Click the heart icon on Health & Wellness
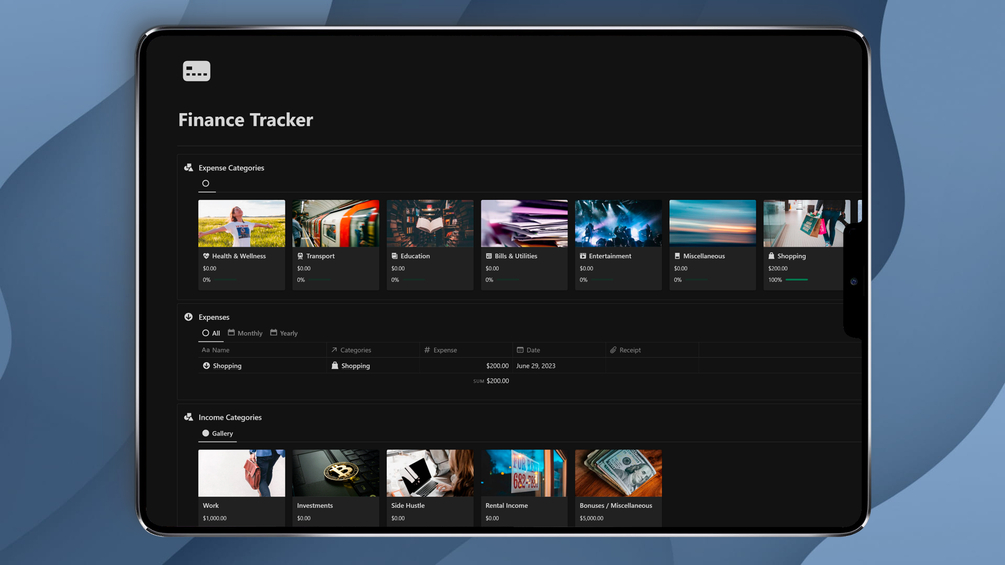Viewport: 1005px width, 565px height. [x=206, y=256]
